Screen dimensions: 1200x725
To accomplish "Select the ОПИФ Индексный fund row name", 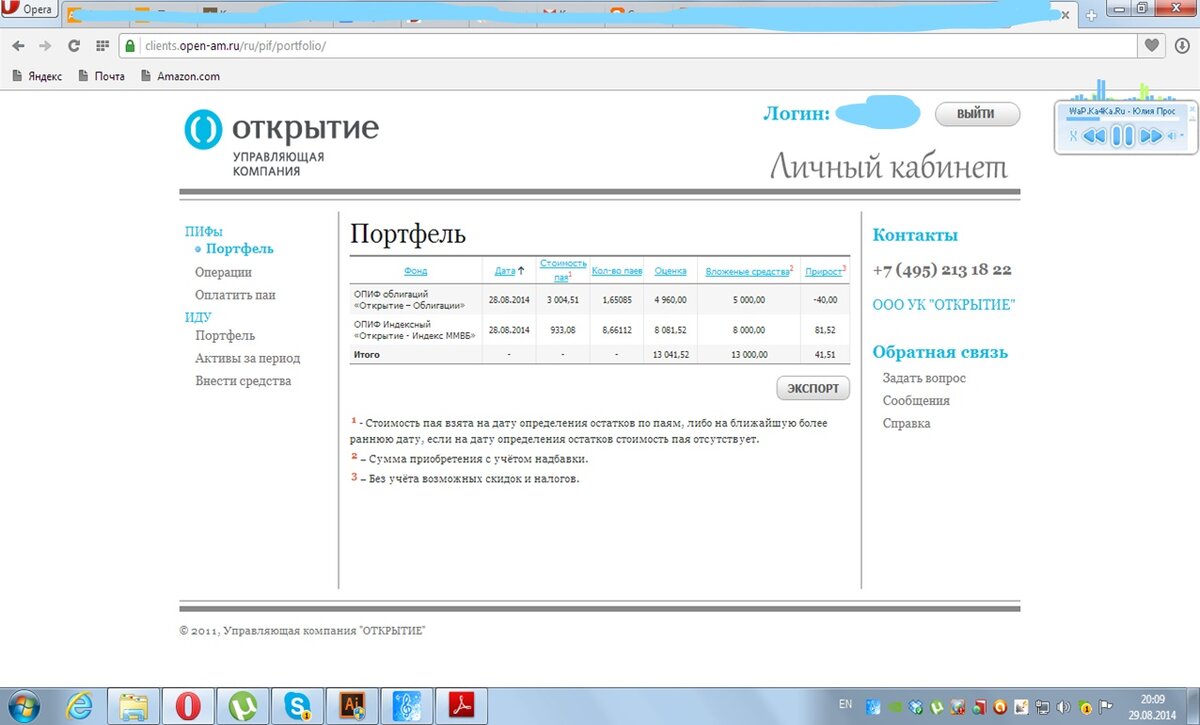I will click(413, 329).
